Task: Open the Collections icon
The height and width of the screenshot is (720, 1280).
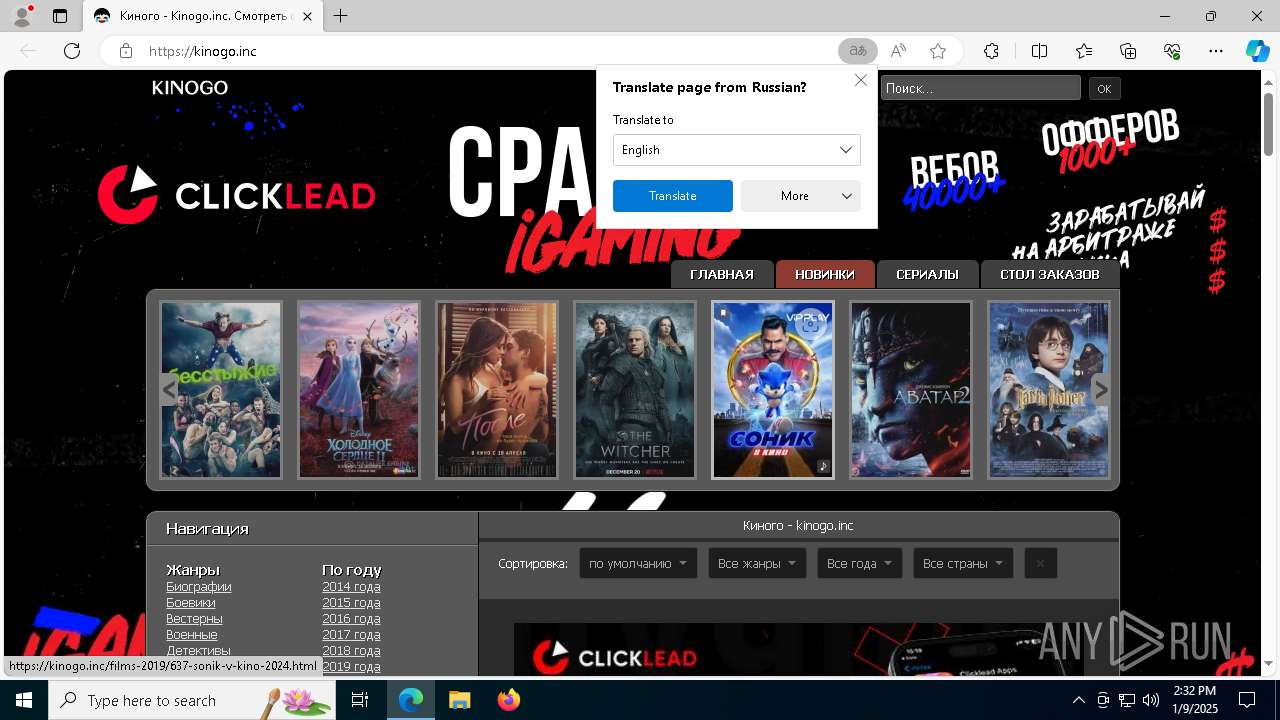Action: 1128,51
